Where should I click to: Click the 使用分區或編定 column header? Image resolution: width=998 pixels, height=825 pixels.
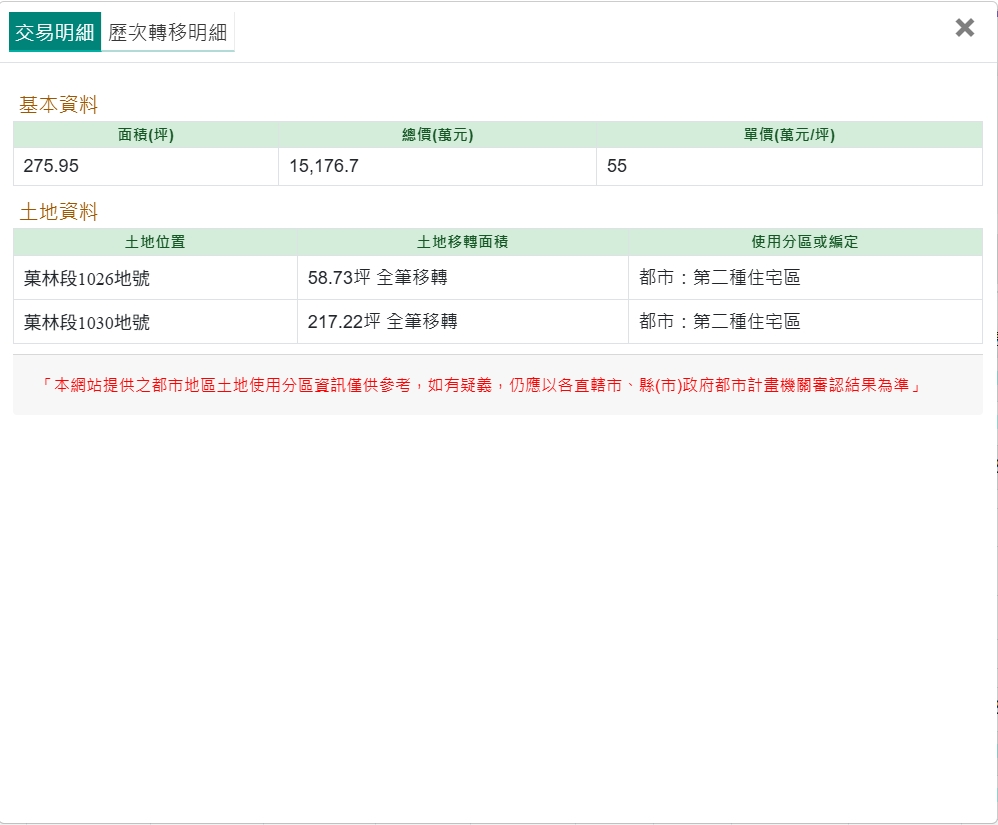tap(805, 242)
